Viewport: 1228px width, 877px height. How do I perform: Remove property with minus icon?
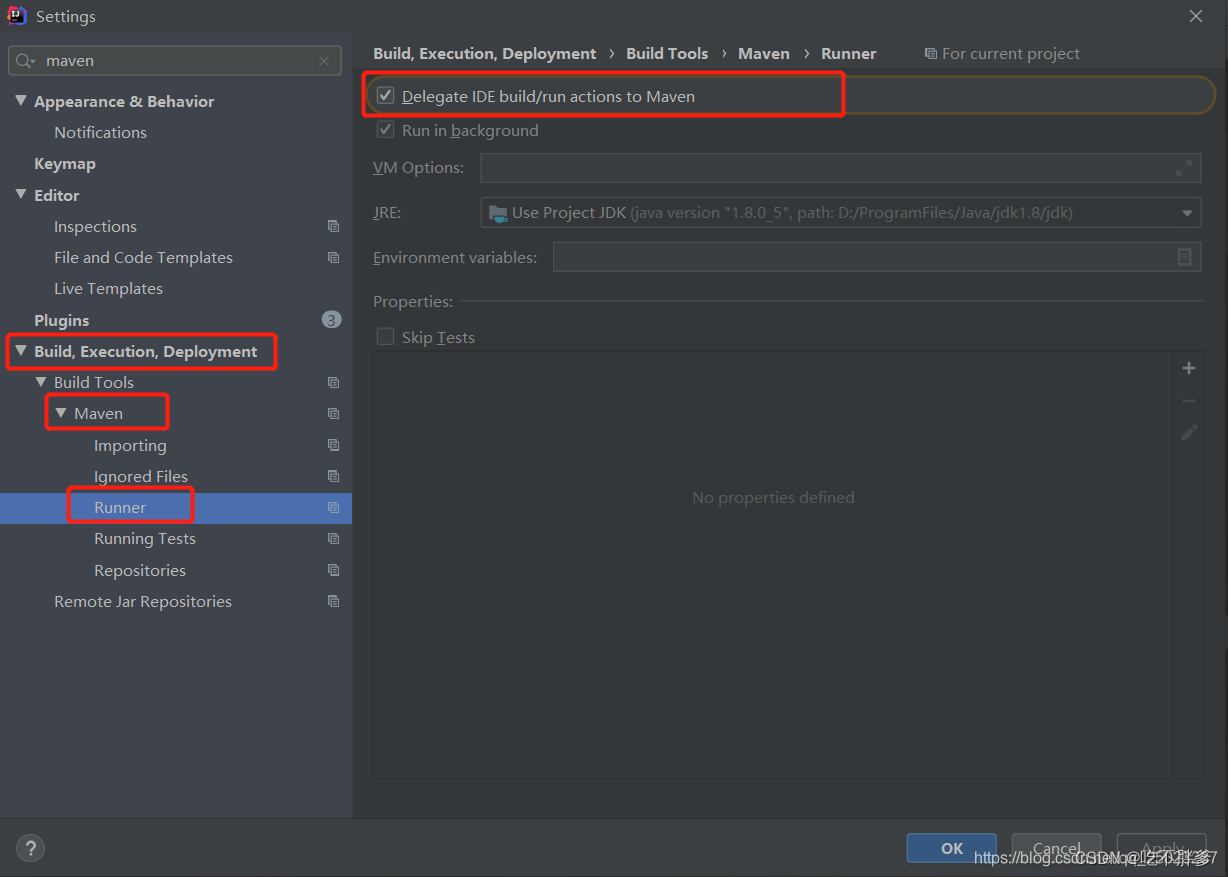coord(1189,401)
